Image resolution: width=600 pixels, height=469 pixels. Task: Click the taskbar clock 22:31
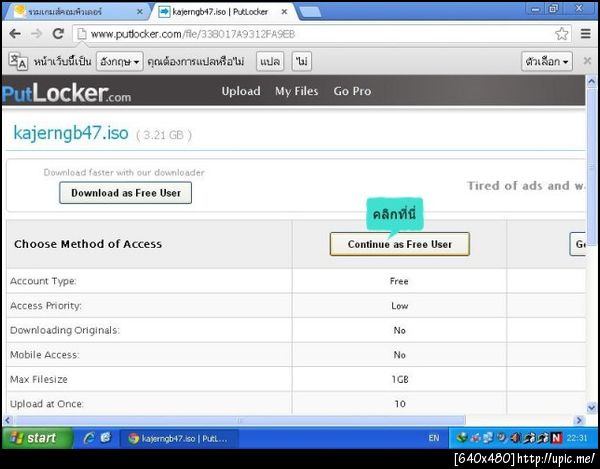[x=576, y=438]
